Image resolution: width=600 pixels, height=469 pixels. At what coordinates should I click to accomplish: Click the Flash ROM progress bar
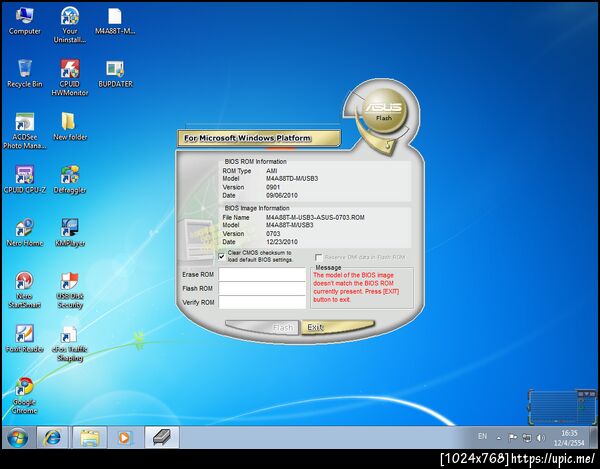click(262, 288)
